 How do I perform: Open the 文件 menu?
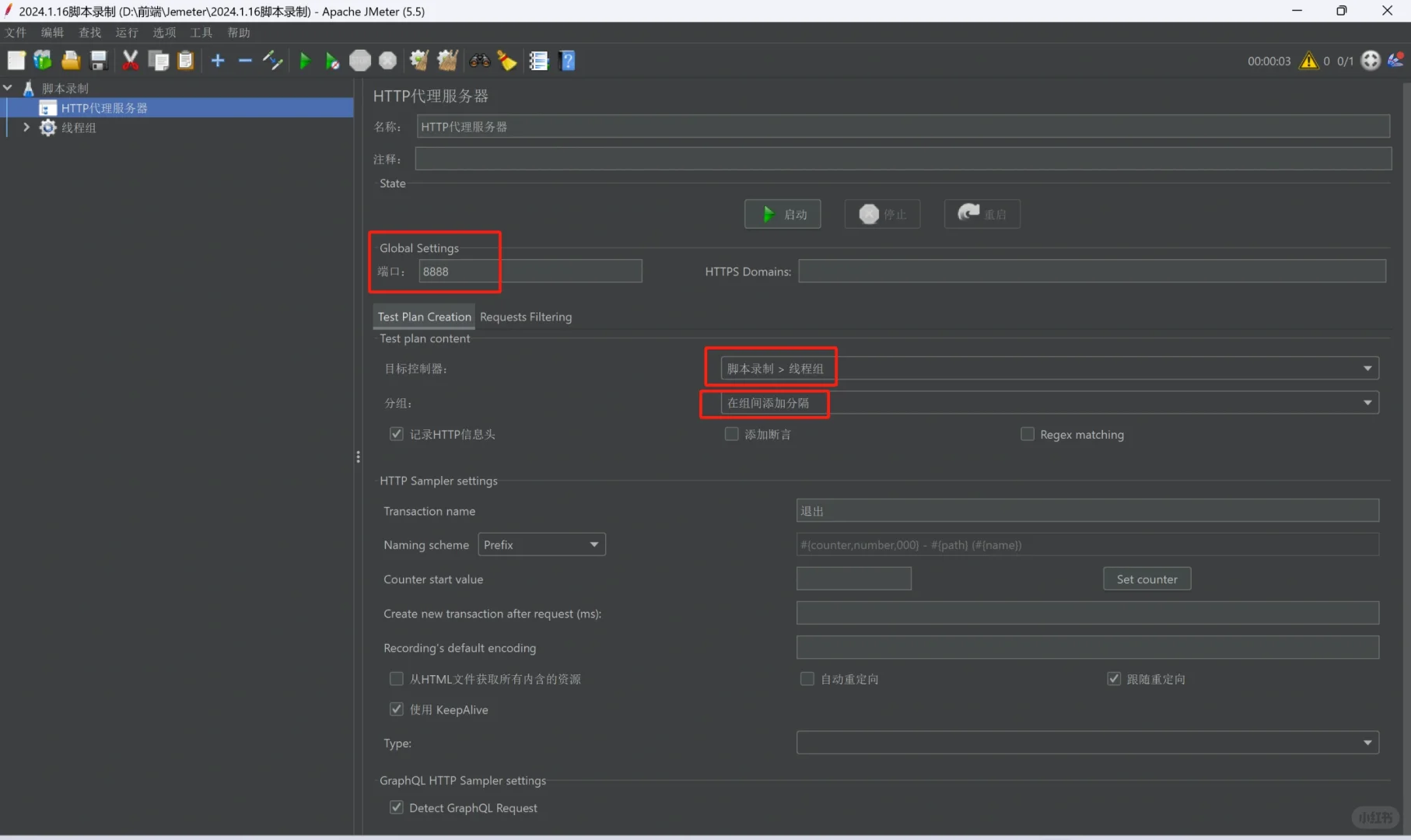(16, 33)
